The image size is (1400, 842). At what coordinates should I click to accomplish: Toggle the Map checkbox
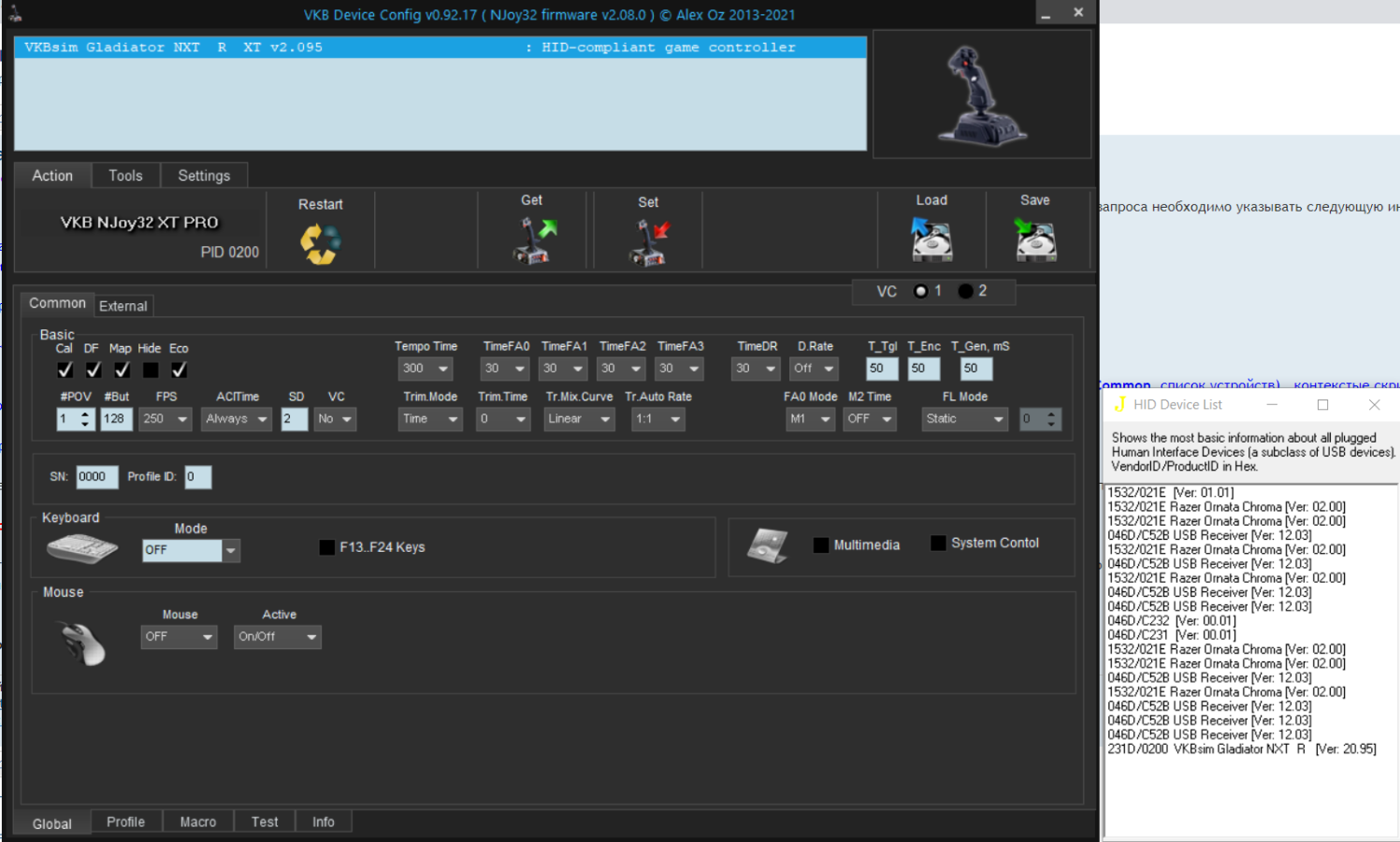point(122,370)
